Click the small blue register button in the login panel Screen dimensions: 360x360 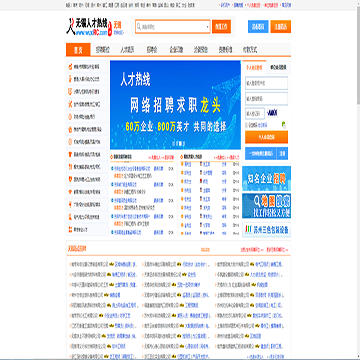283,154
